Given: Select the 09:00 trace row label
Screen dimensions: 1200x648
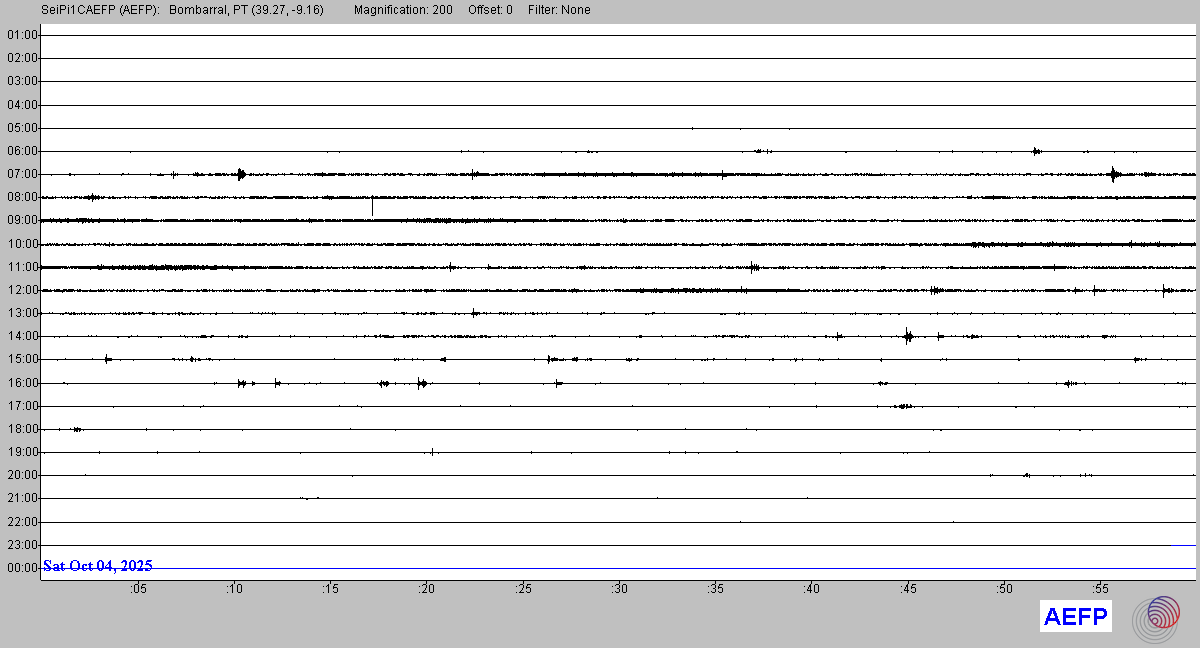Looking at the screenshot, I should click(x=22, y=220).
